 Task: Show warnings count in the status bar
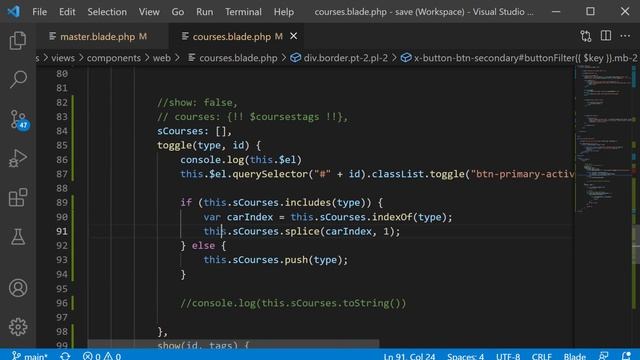(112, 356)
